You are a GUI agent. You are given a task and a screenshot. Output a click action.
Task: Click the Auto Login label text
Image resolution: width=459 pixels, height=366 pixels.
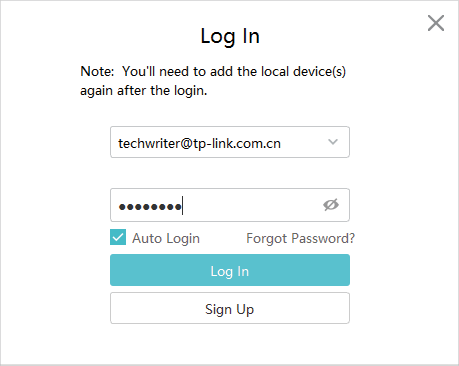click(166, 239)
